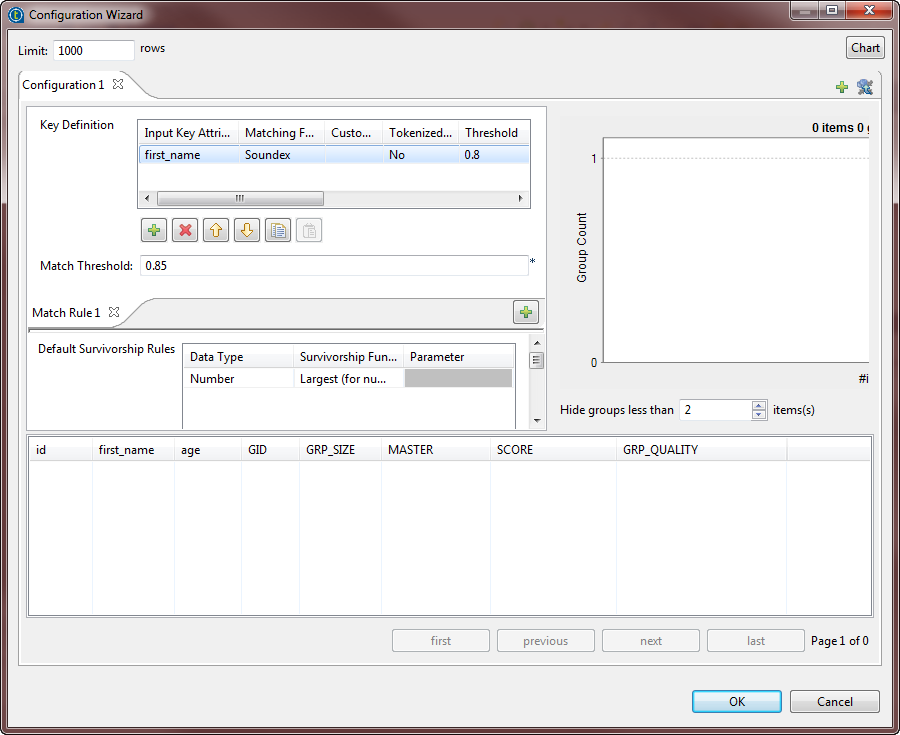Increase the hide groups spinner value
Viewport: 900px width, 735px height.
(x=759, y=405)
